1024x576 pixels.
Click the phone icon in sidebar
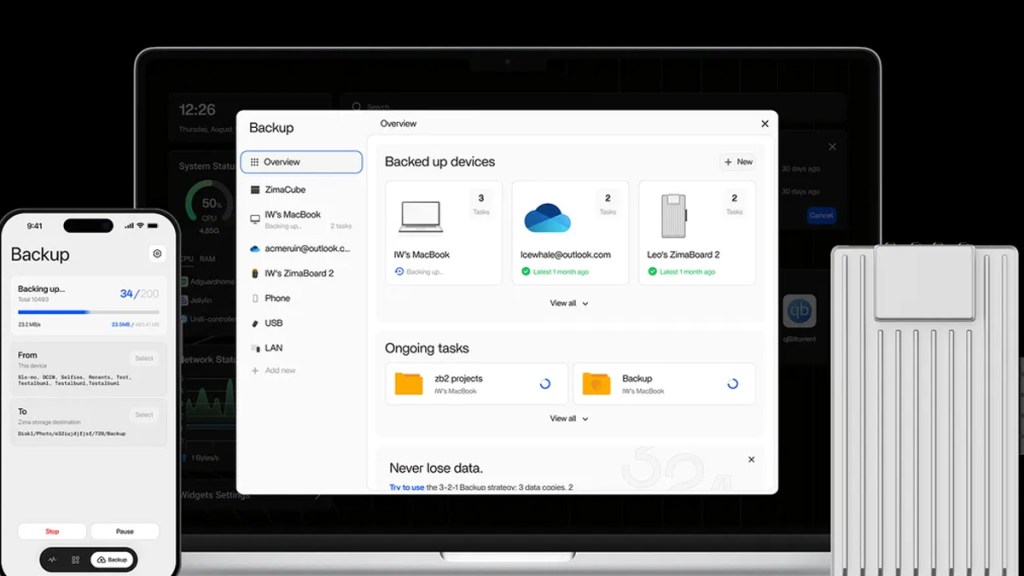click(255, 298)
